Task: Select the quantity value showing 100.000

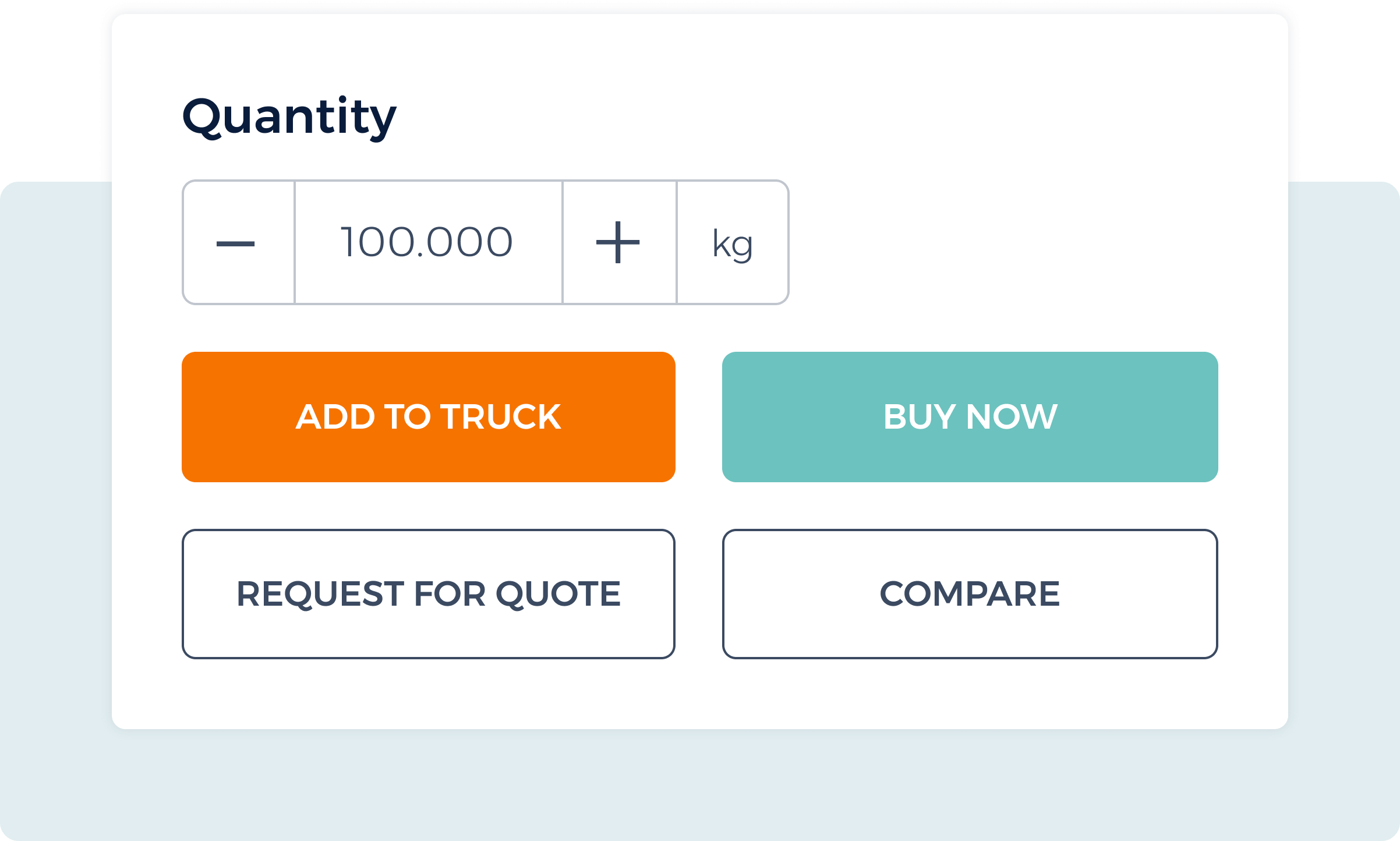Action: pos(428,242)
